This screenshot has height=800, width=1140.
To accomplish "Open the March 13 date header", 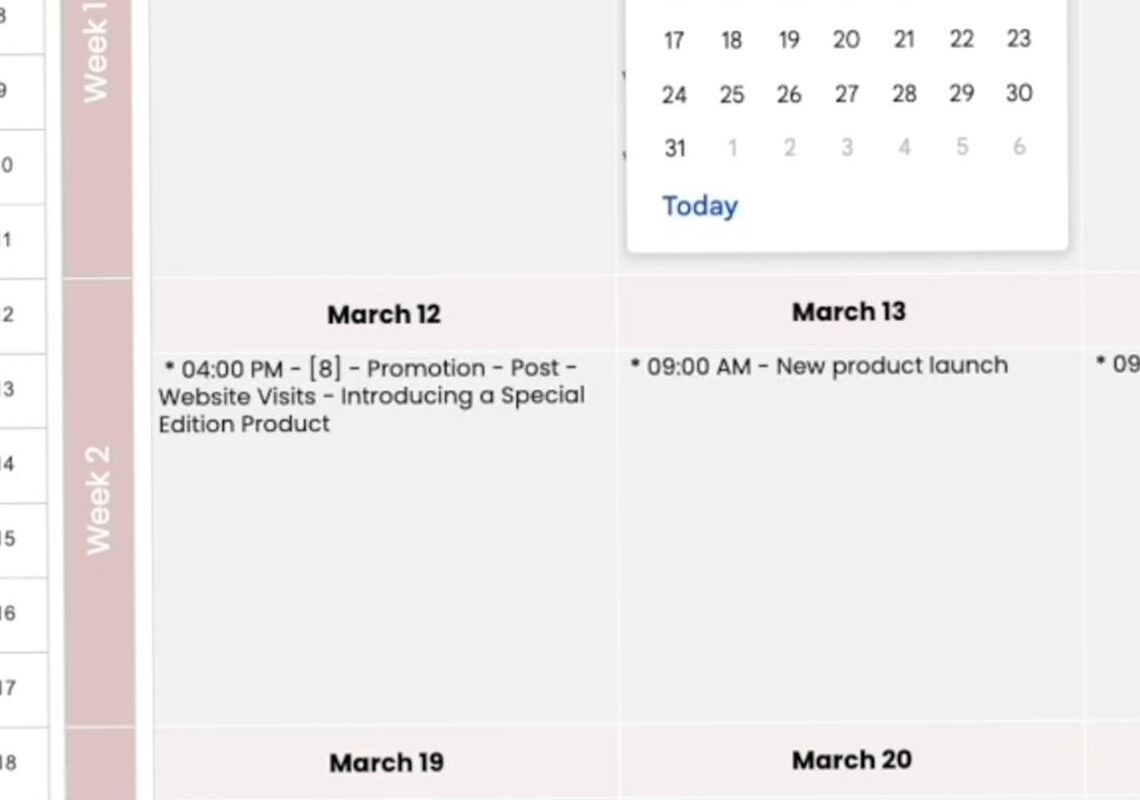I will pyautogui.click(x=848, y=311).
